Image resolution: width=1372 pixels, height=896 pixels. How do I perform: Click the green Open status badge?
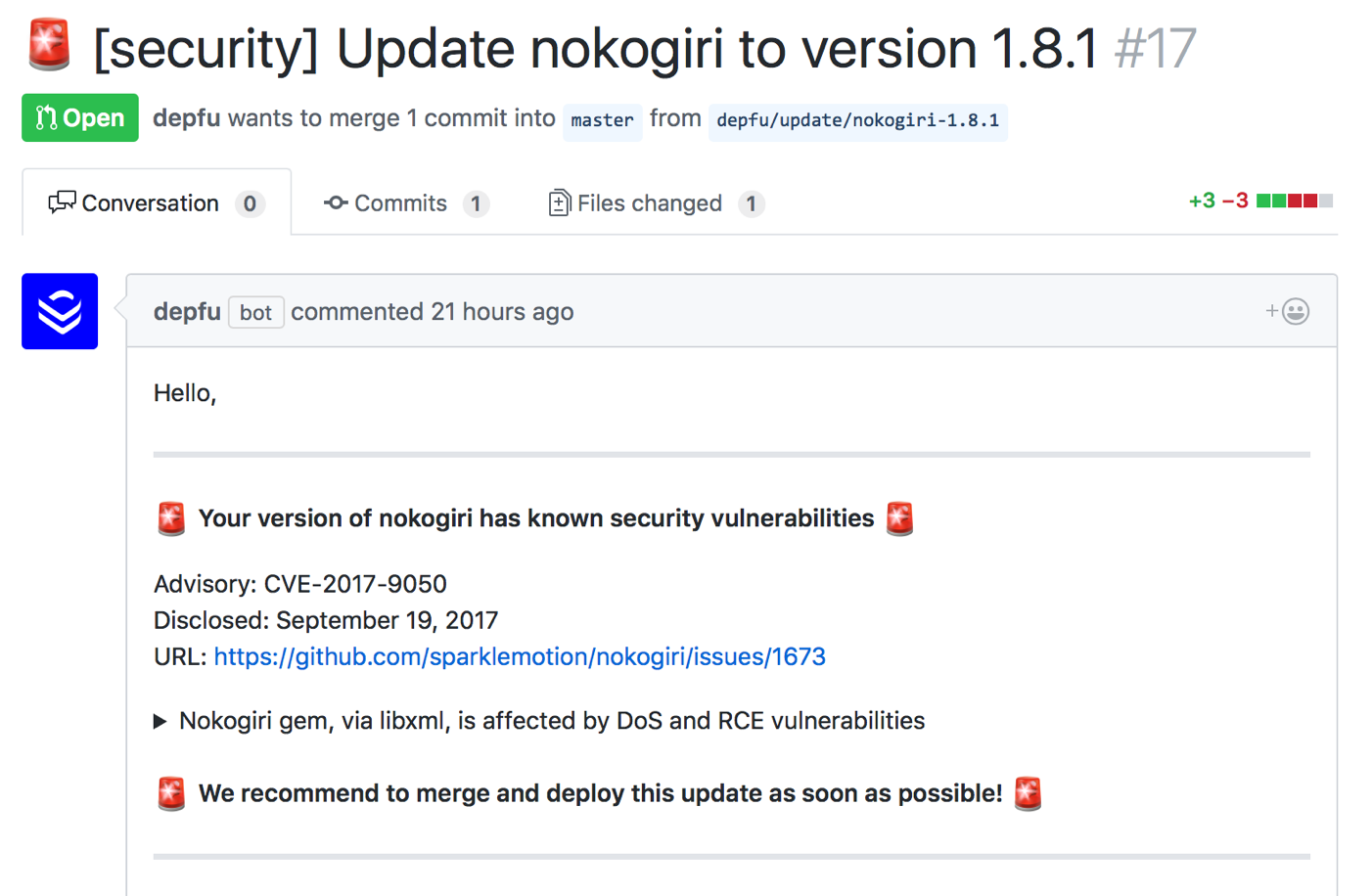(x=80, y=118)
